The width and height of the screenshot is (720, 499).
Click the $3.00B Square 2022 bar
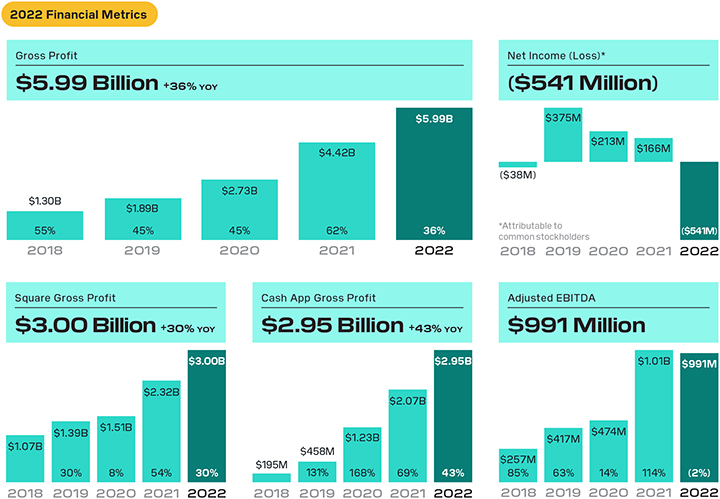point(207,416)
